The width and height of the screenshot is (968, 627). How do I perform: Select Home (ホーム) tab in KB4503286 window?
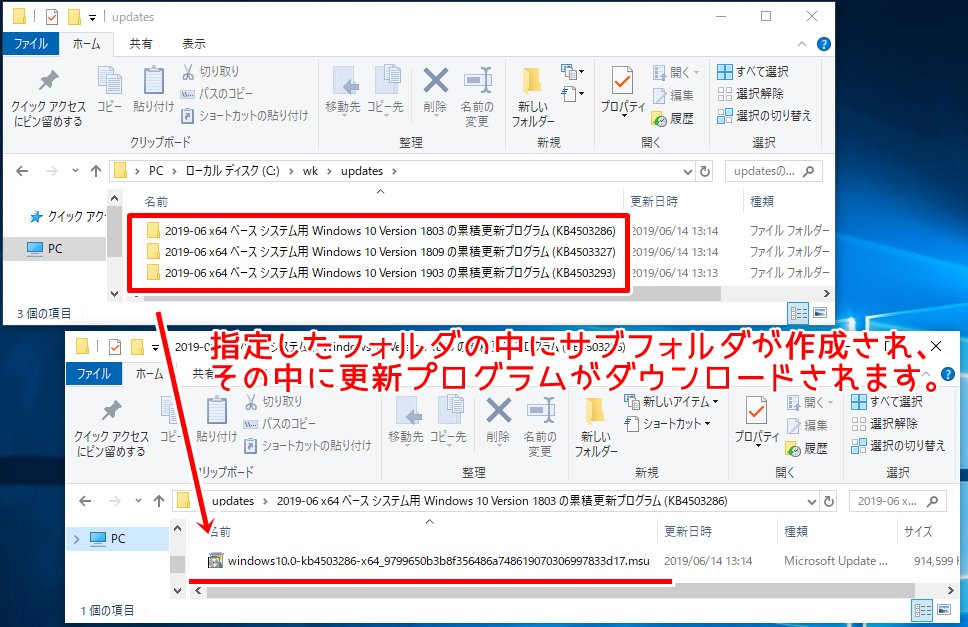(149, 374)
